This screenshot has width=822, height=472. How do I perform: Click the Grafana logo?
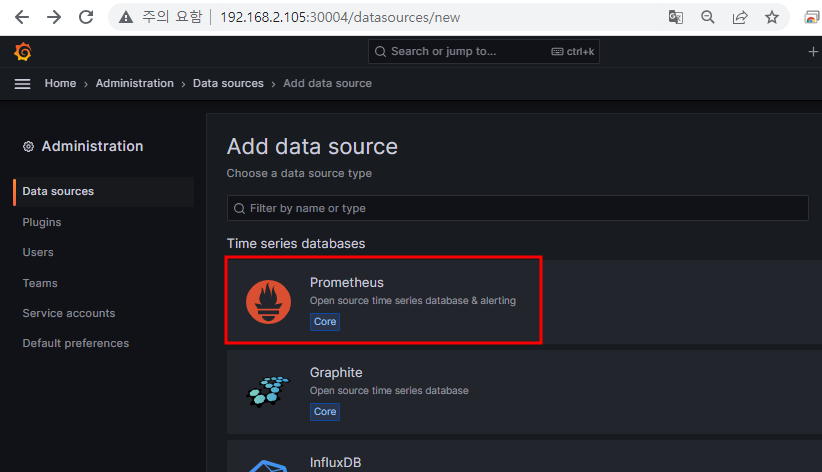coord(23,51)
